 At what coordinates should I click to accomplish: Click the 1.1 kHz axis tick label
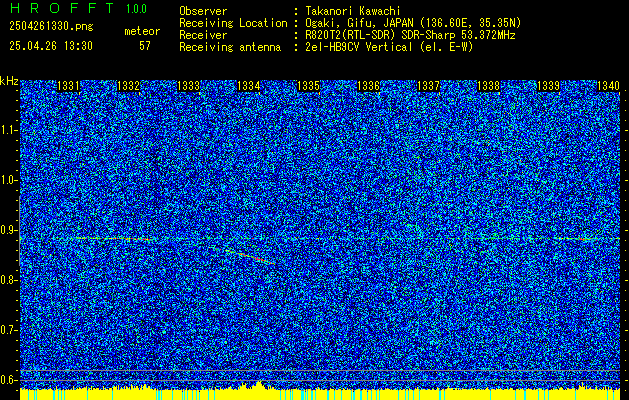pyautogui.click(x=8, y=130)
